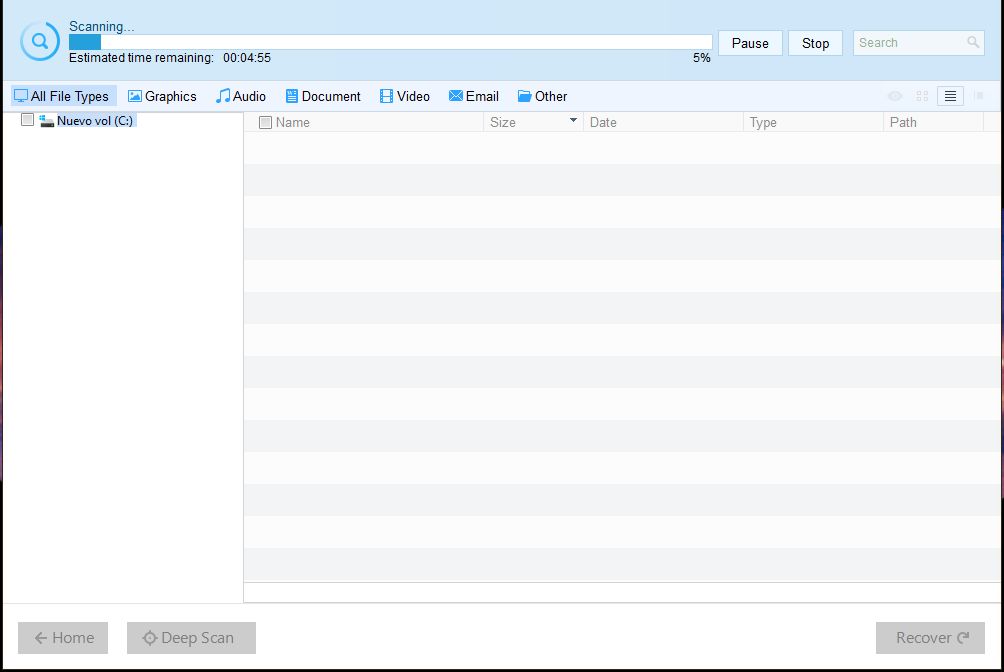Switch to the All File Types tab

click(x=62, y=96)
